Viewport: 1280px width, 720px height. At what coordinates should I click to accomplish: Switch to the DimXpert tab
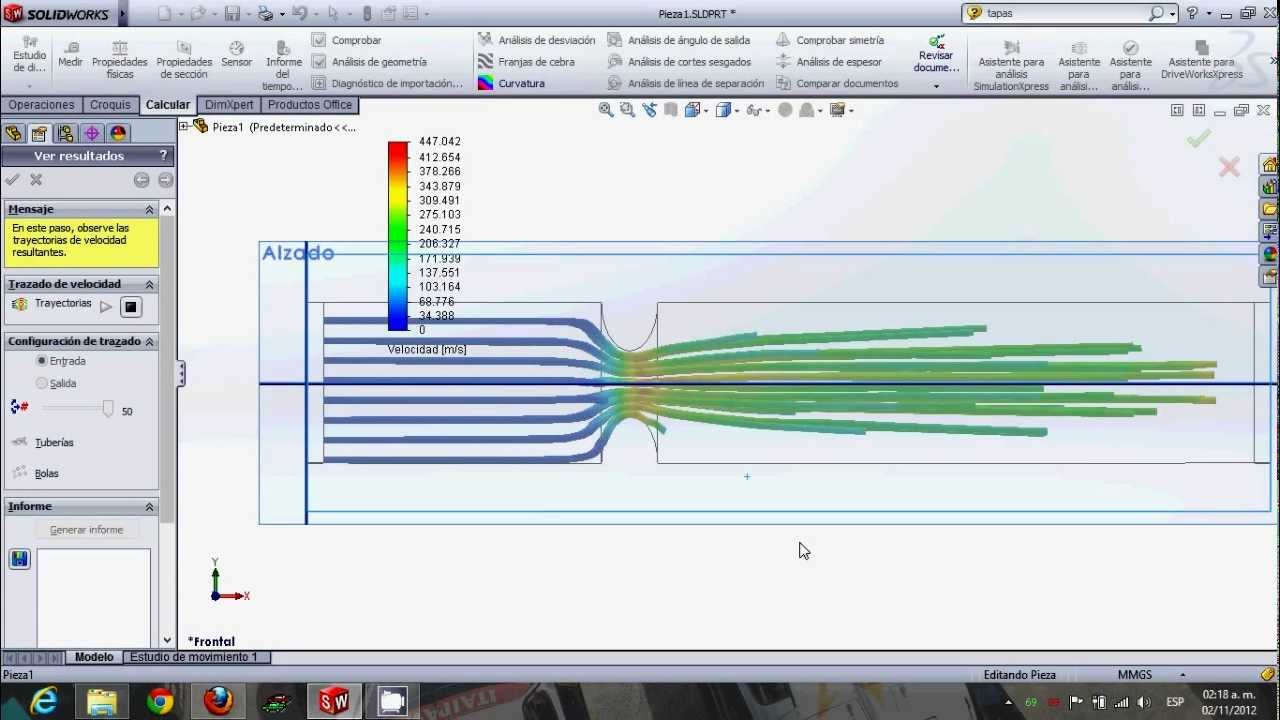(x=229, y=105)
